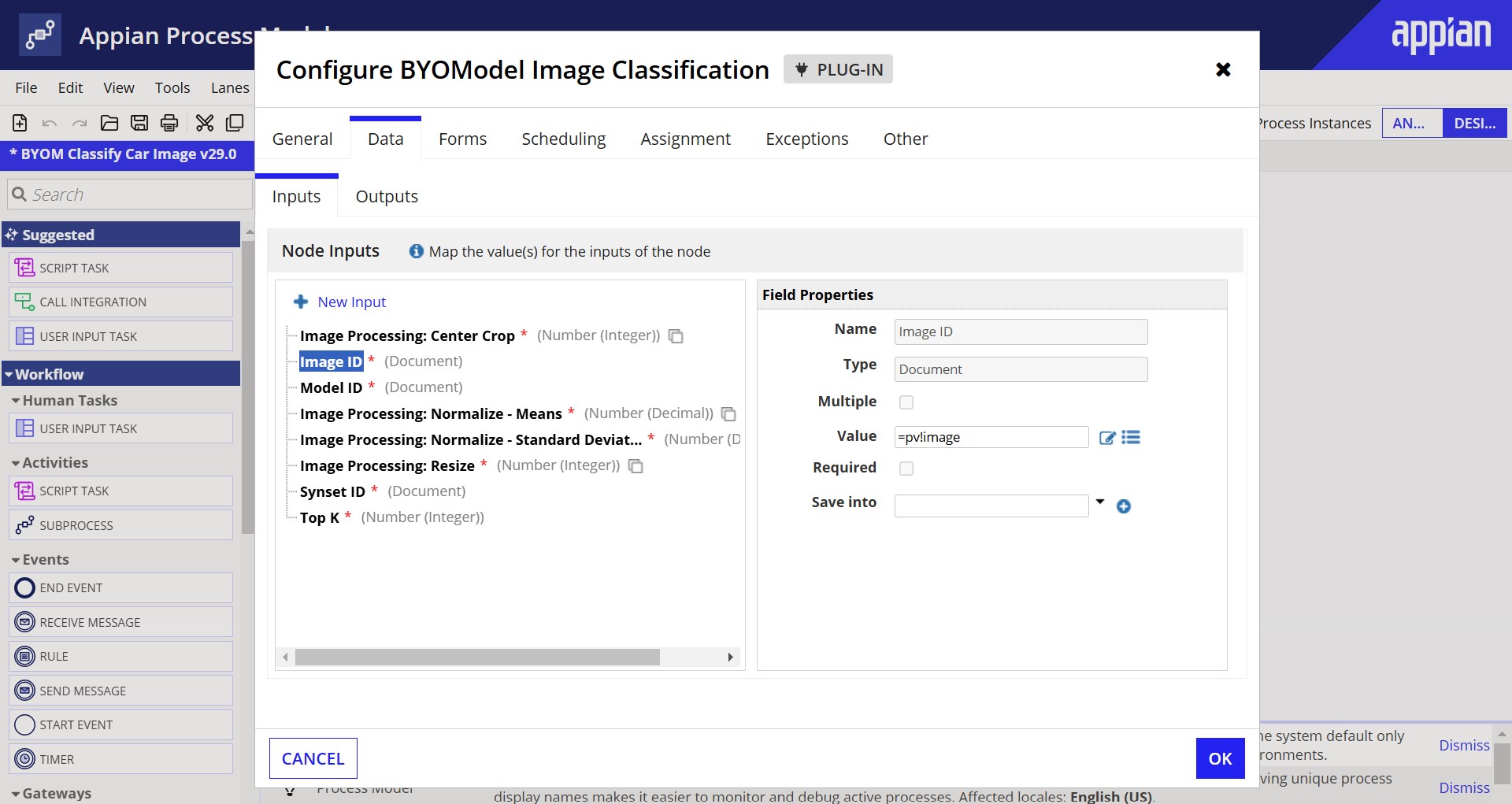Image resolution: width=1512 pixels, height=804 pixels.
Task: Open the Scheduling tab
Action: coord(563,139)
